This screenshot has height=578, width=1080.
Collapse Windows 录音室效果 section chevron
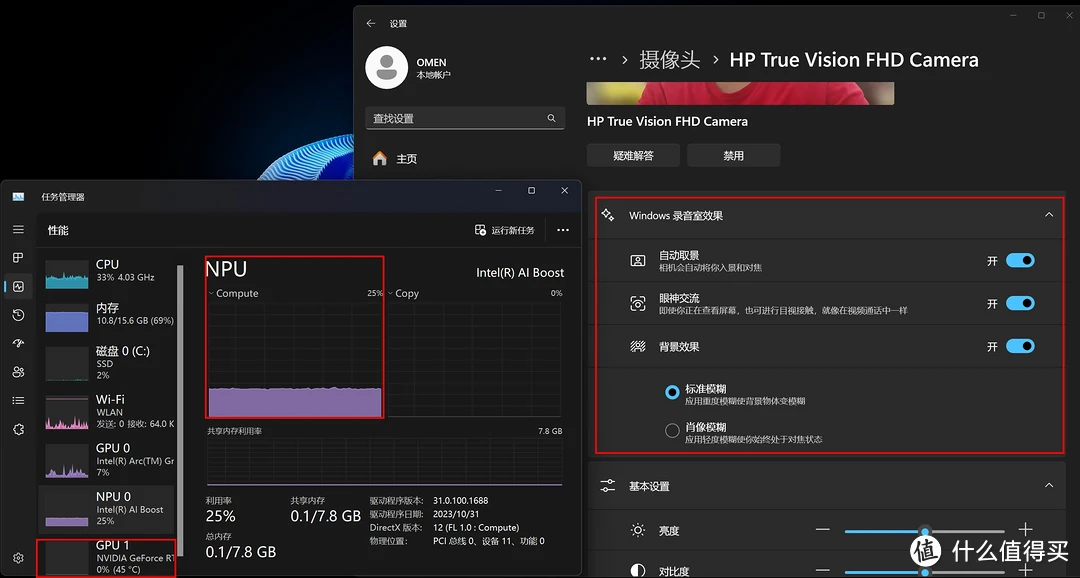1048,215
